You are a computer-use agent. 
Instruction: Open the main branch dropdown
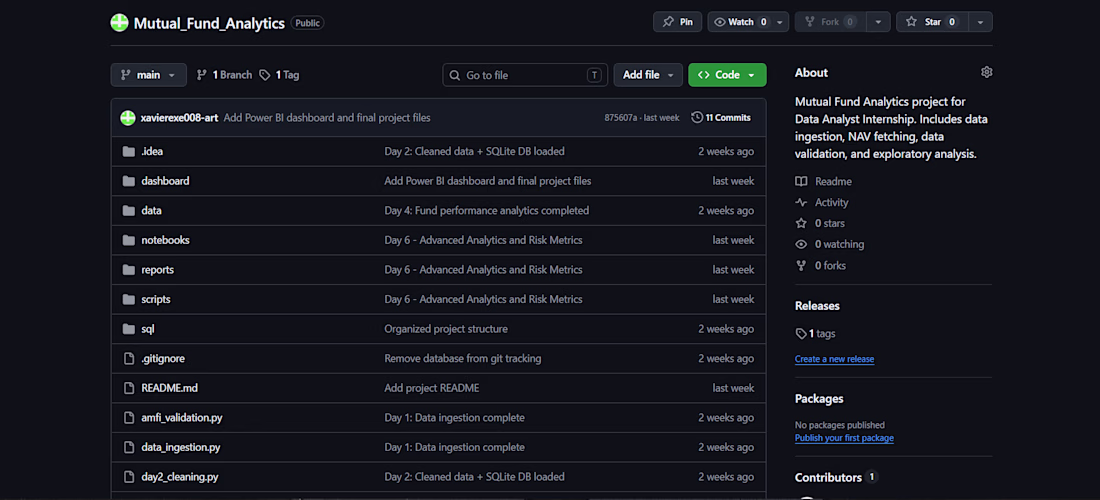(149, 75)
